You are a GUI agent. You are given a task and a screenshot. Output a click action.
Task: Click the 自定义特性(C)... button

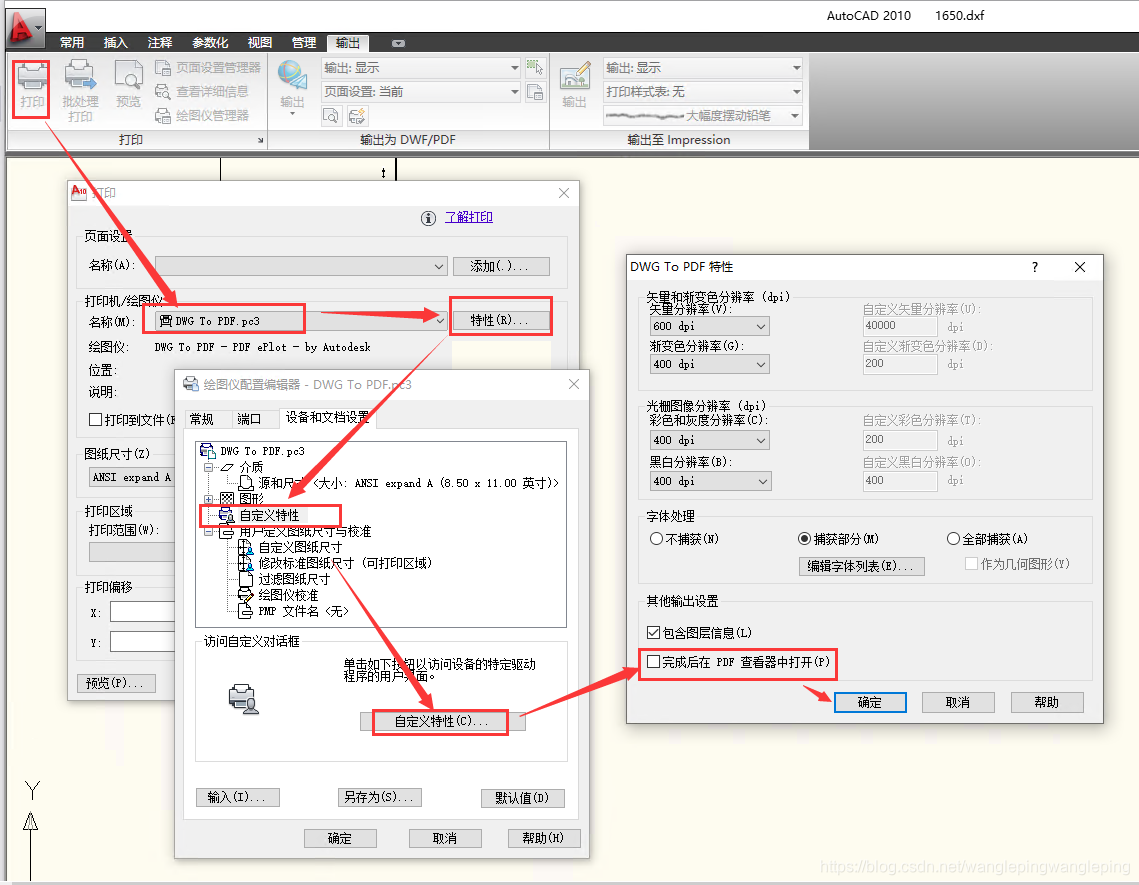click(x=441, y=722)
